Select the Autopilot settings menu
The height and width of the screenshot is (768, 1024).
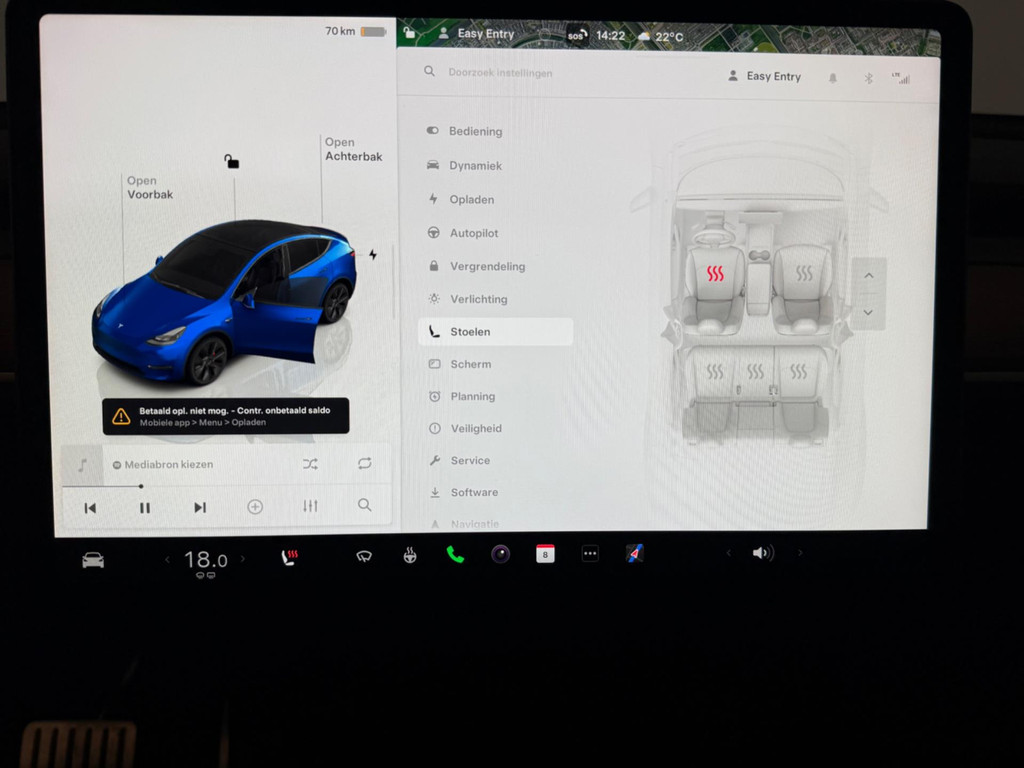(x=473, y=233)
